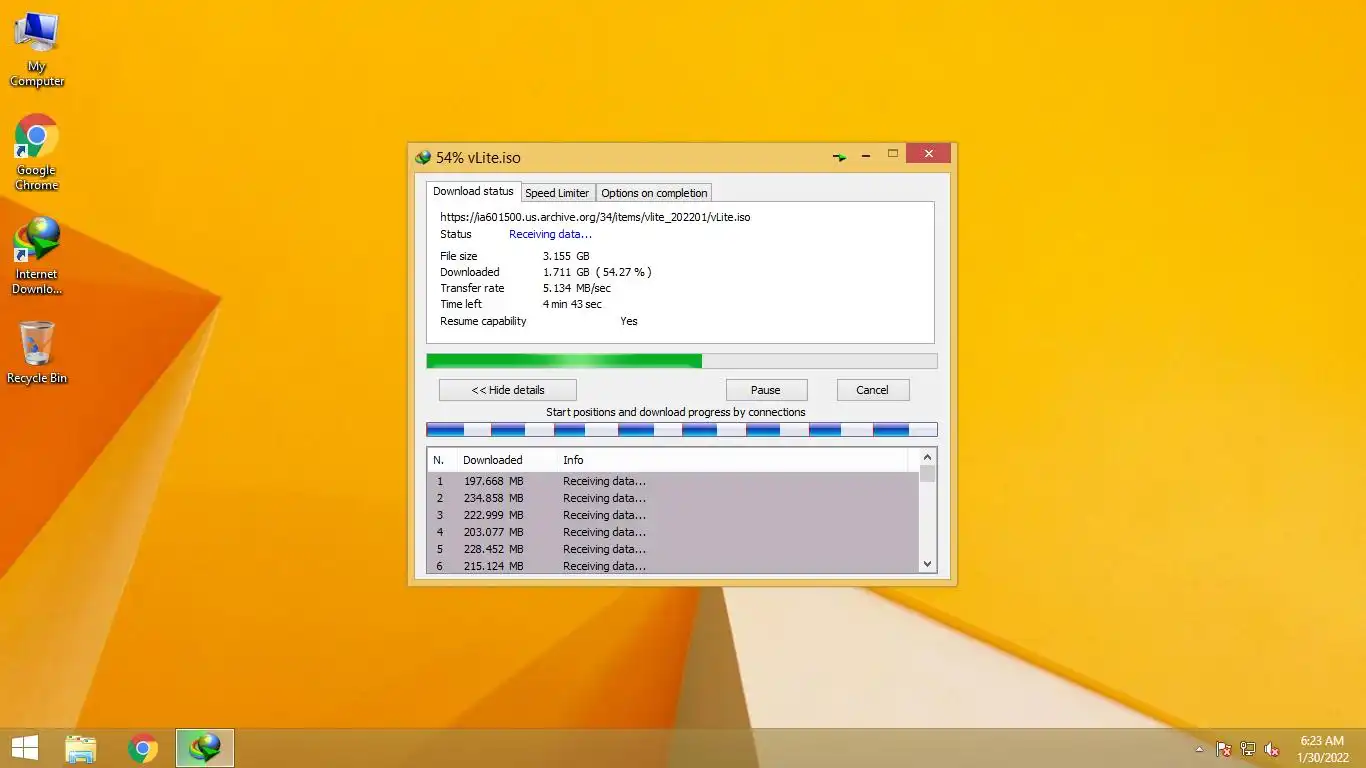Select connection row with 234.858 MB
Image resolution: width=1366 pixels, height=768 pixels.
point(672,498)
